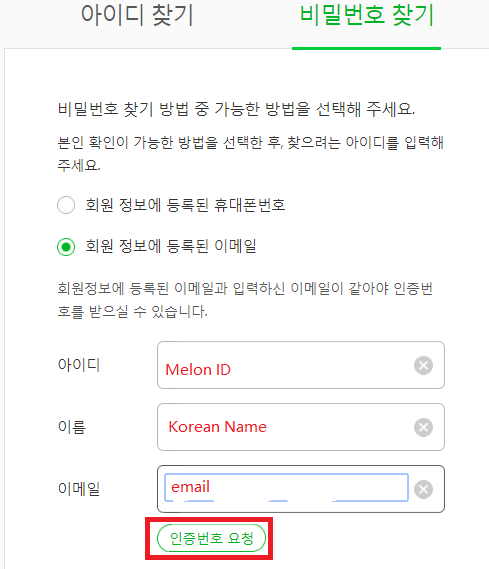Image resolution: width=489 pixels, height=569 pixels.
Task: Click the 회원 정보에 등록된 휴대폰번호 label text
Action: pos(185,205)
